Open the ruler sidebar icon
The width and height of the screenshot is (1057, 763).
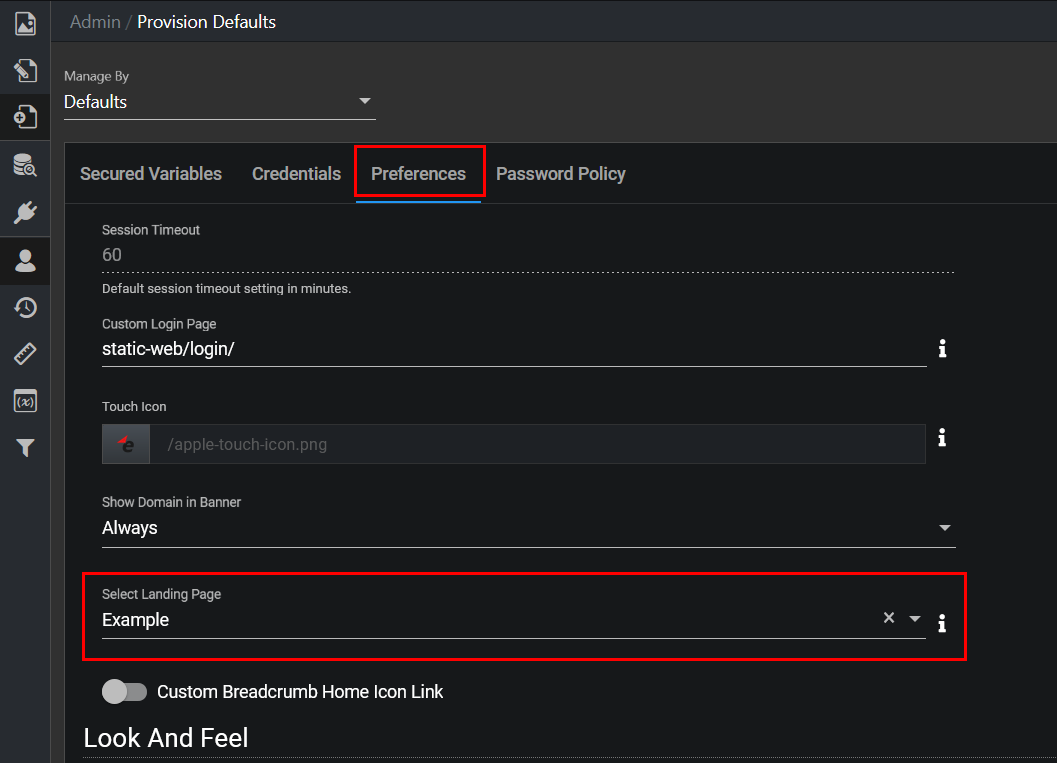pyautogui.click(x=25, y=354)
